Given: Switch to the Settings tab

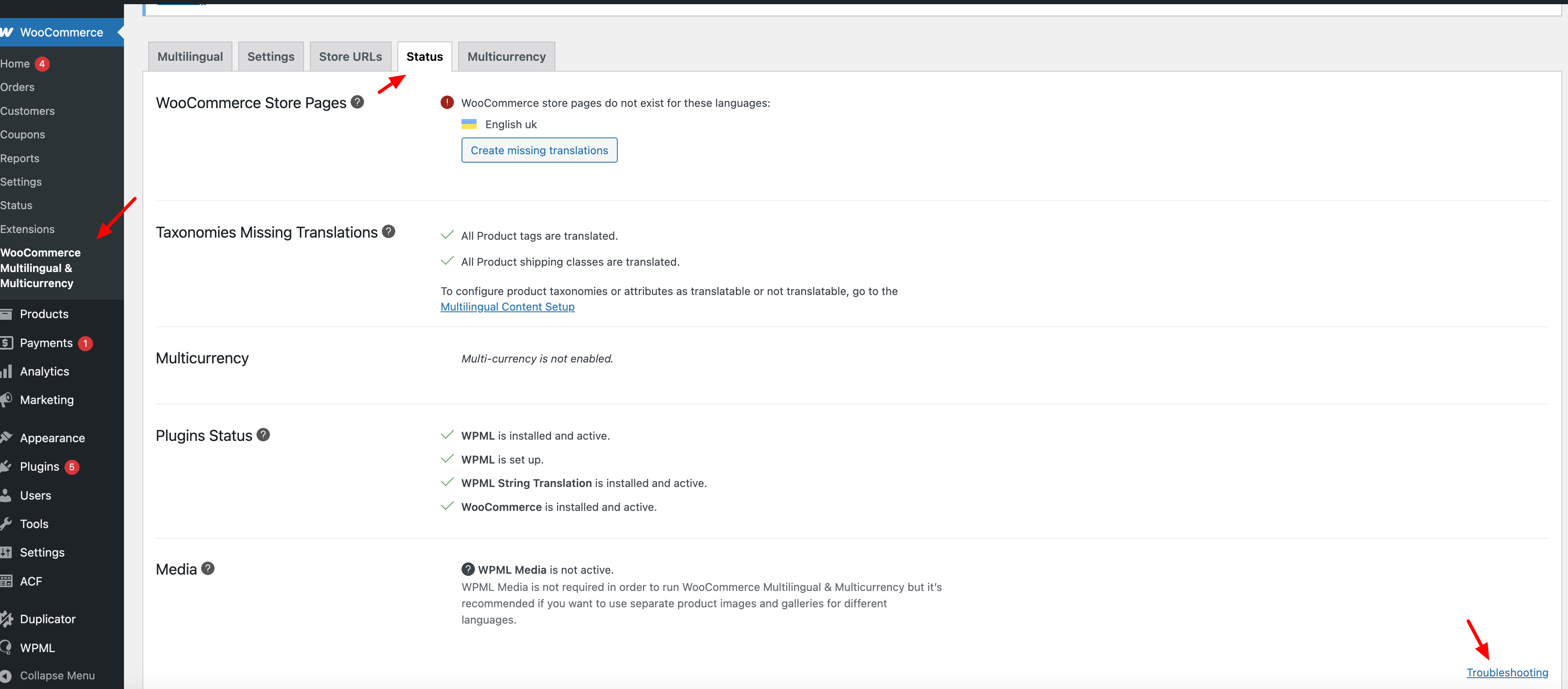Looking at the screenshot, I should click(271, 57).
